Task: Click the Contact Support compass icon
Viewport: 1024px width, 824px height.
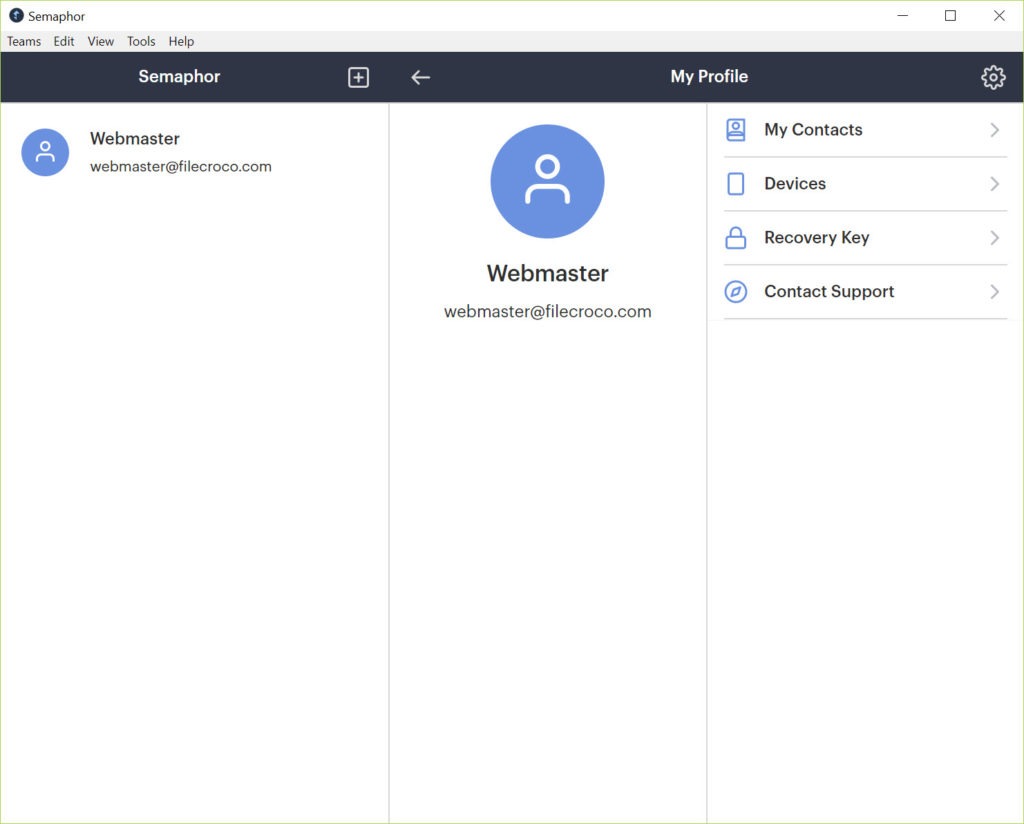Action: coord(736,292)
